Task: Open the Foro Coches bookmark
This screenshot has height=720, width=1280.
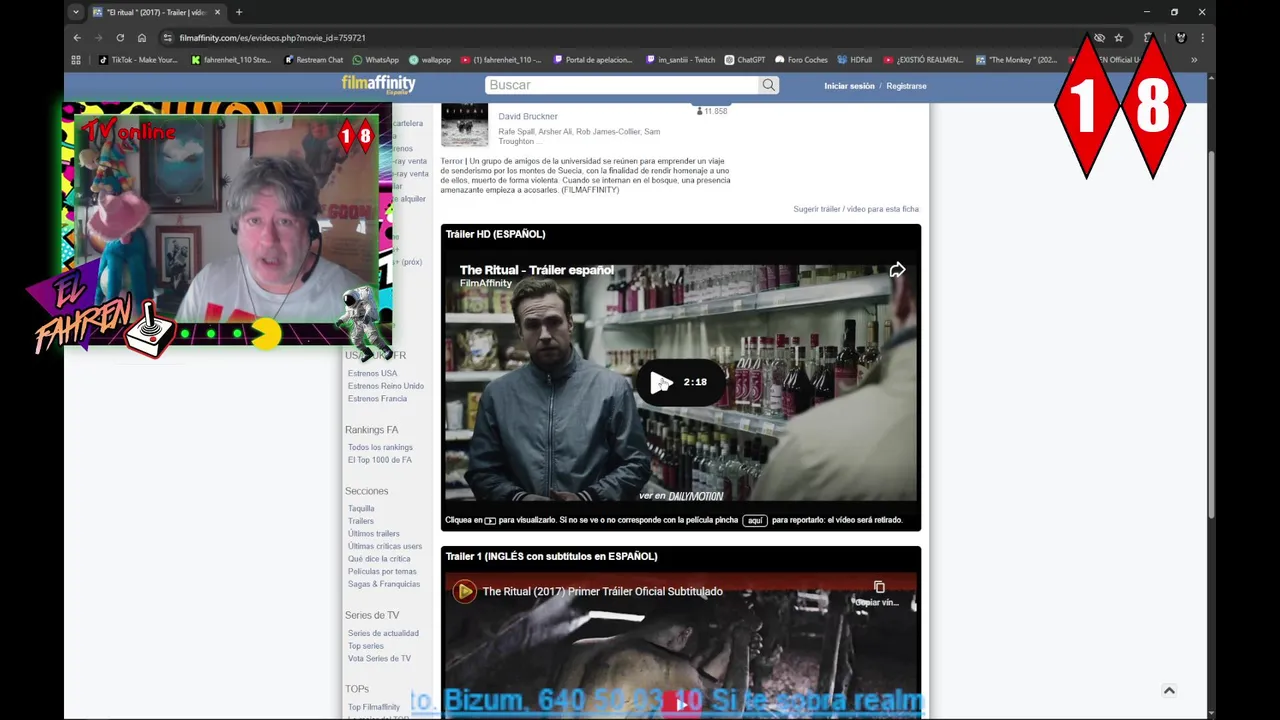Action: 802,60
